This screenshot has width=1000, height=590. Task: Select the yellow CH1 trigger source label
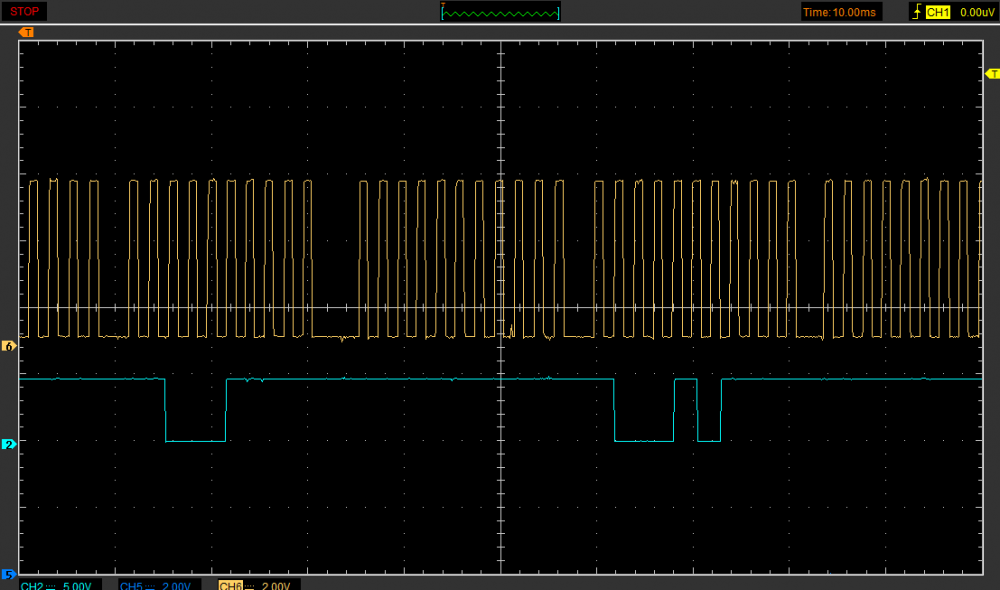click(937, 12)
